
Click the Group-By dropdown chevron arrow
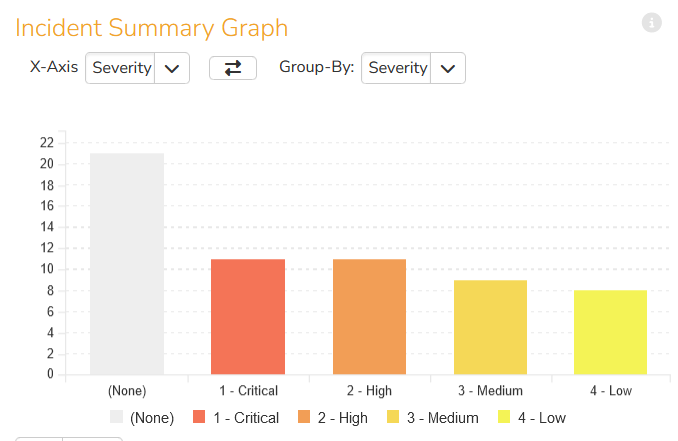pos(448,68)
